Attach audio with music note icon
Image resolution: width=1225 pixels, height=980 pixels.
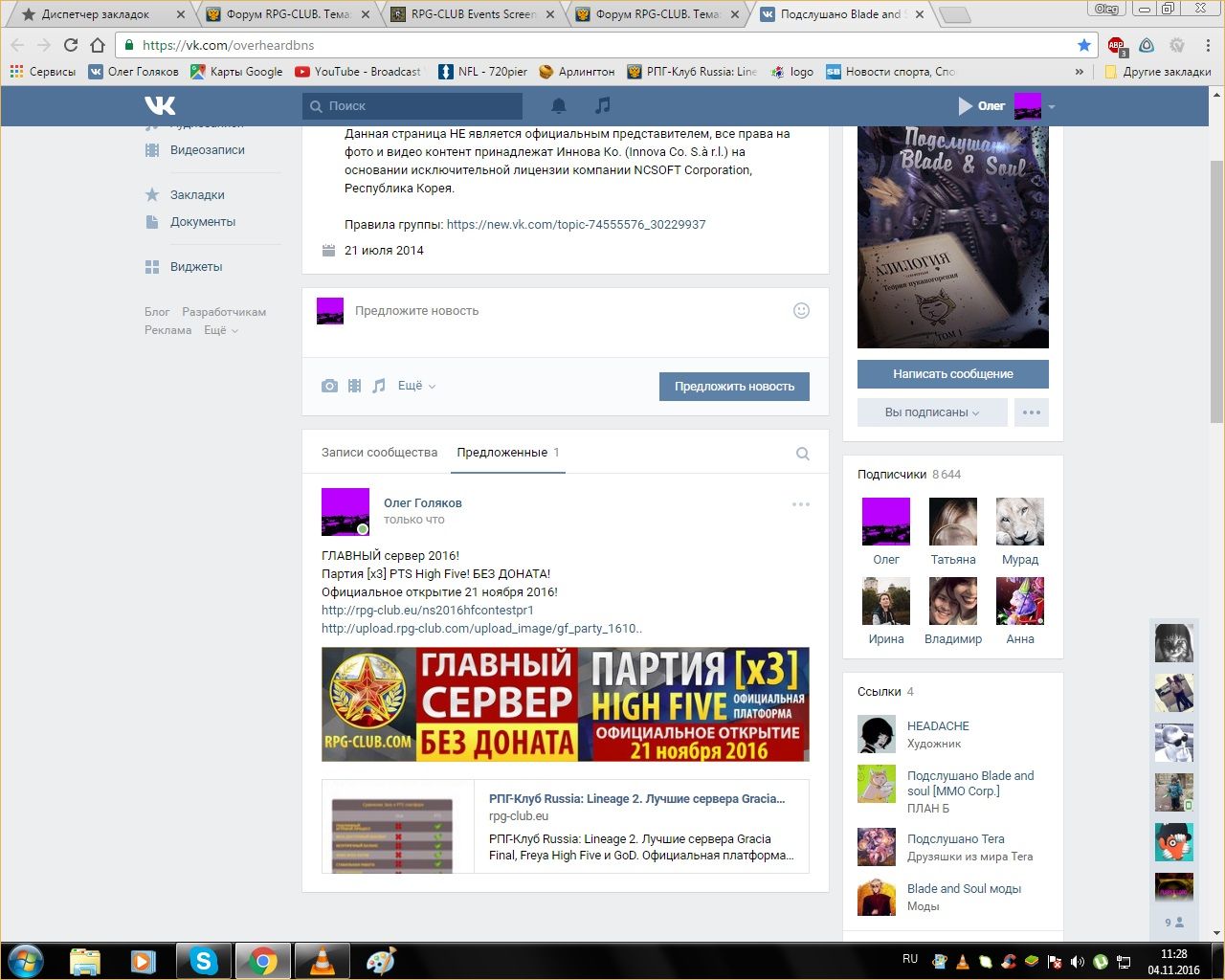pos(379,386)
